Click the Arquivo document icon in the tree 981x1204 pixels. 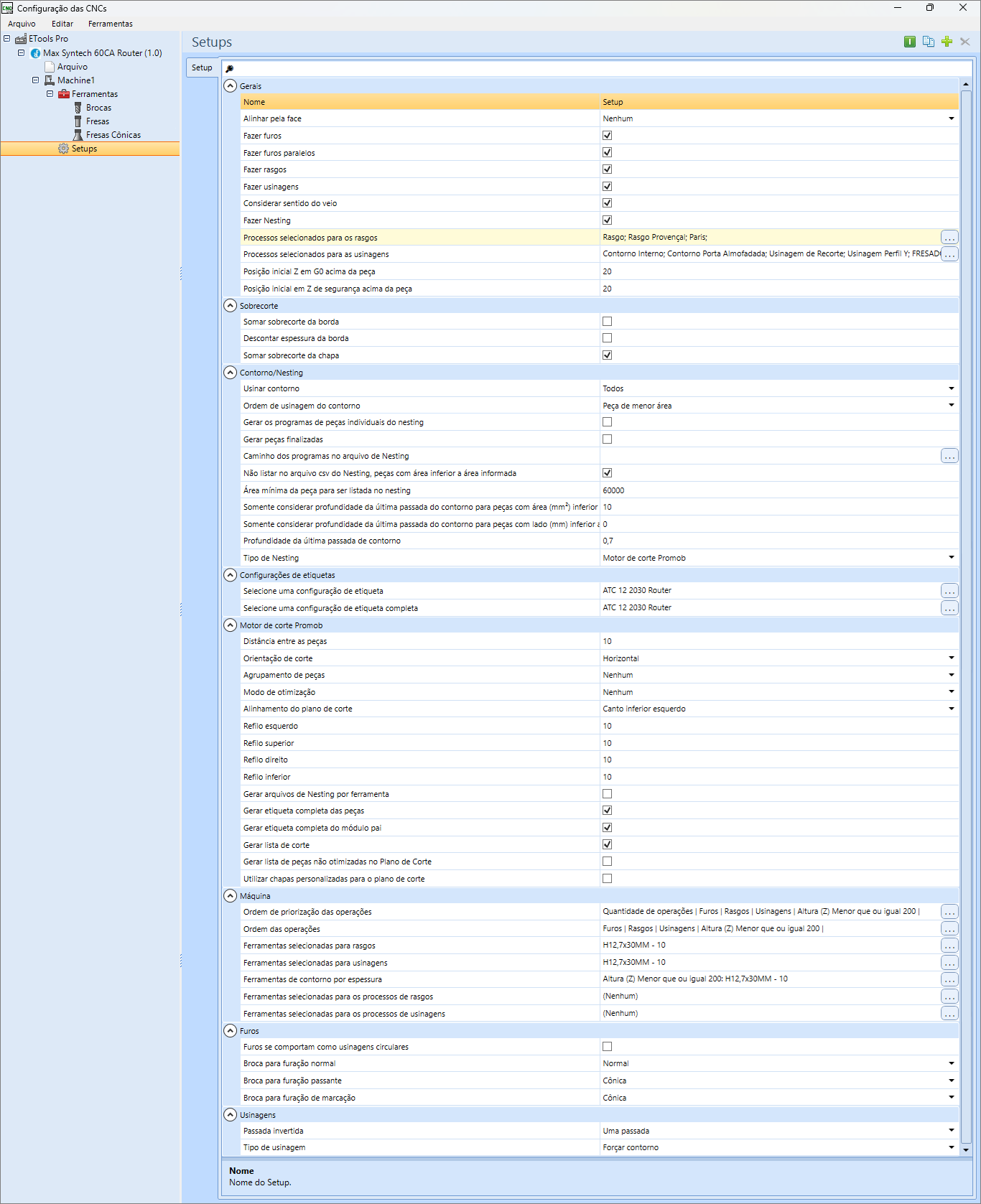(50, 67)
